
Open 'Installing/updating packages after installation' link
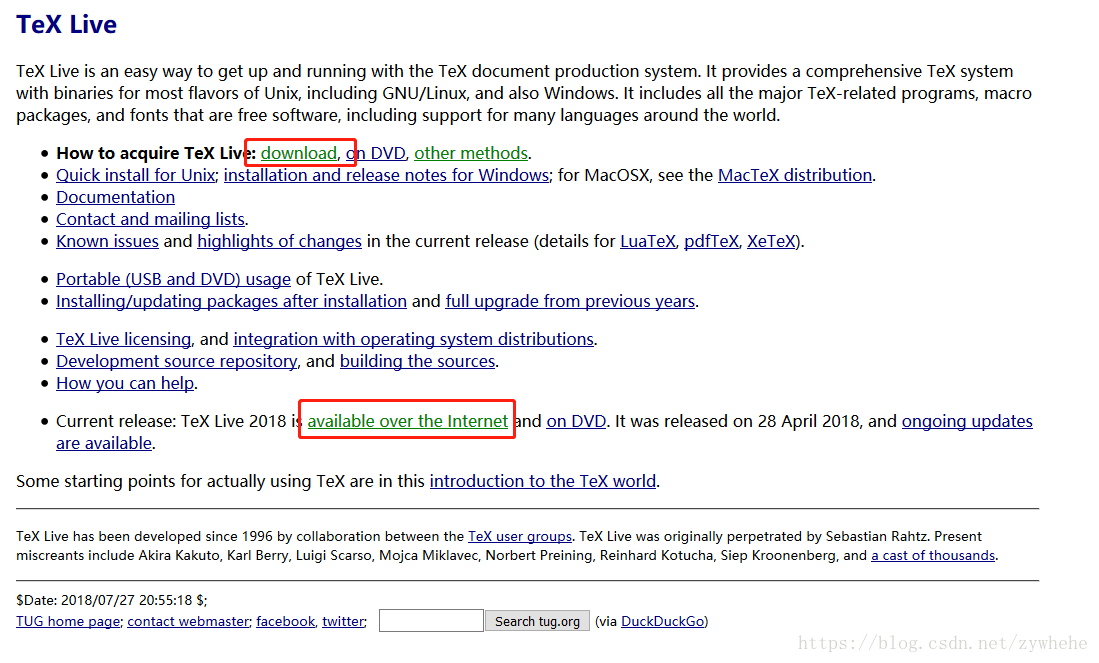click(x=231, y=301)
